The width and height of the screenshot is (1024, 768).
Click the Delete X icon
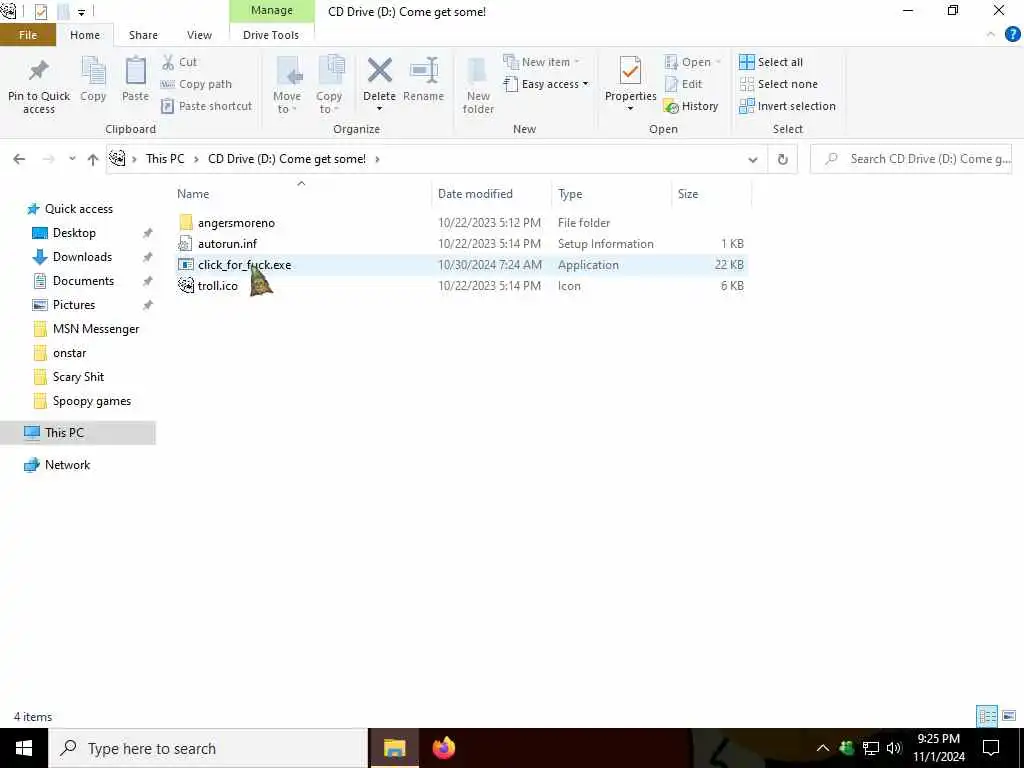point(379,71)
